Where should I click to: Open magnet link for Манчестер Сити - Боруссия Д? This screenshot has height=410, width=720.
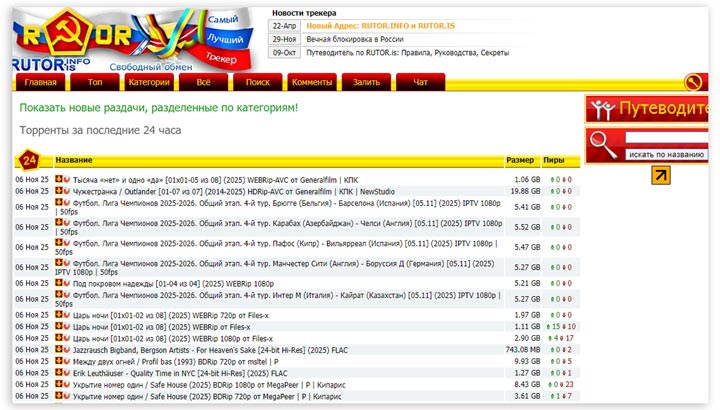point(67,263)
